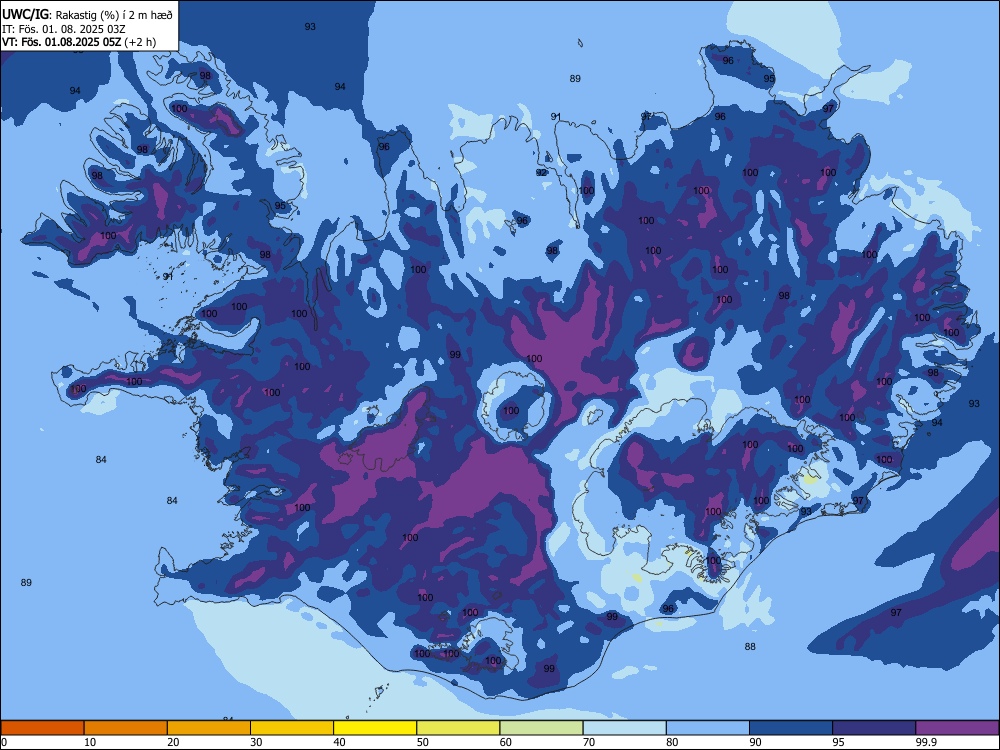The image size is (1000, 750).
Task: Pick the purple above-99.9 legend swatch
Action: [x=957, y=728]
